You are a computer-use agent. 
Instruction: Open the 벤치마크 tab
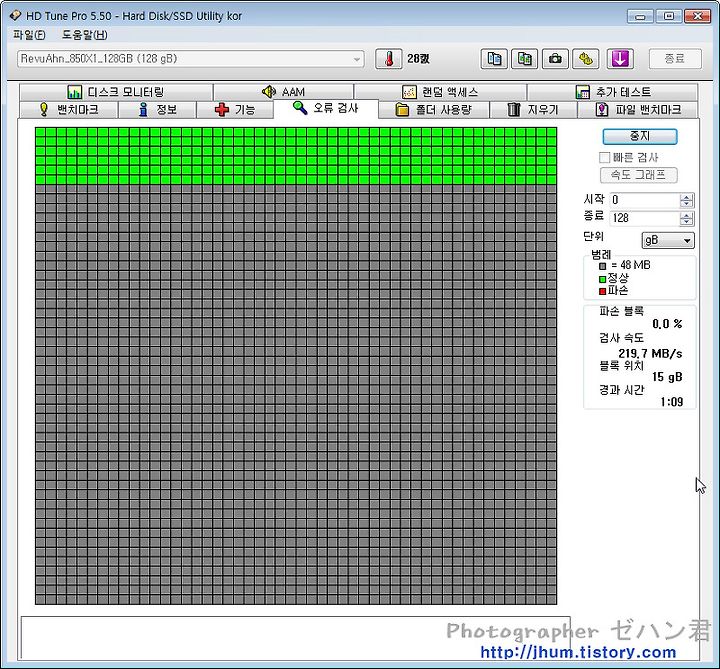point(69,110)
